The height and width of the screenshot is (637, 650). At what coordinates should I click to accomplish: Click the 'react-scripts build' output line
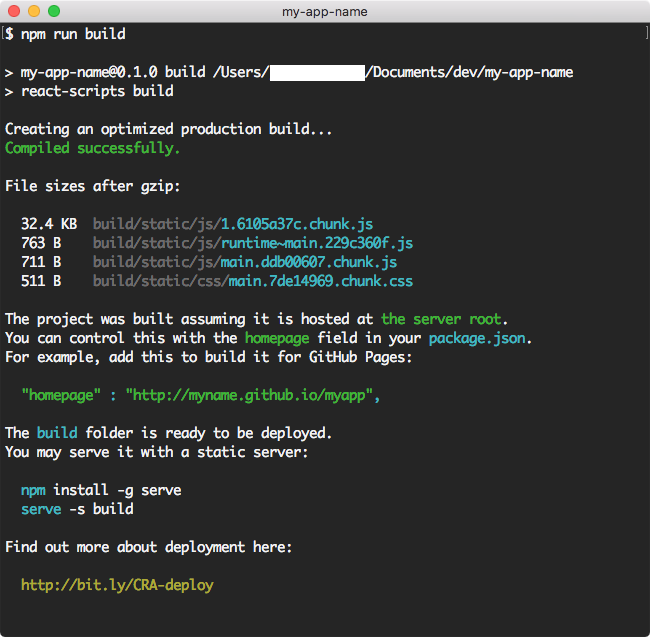97,91
